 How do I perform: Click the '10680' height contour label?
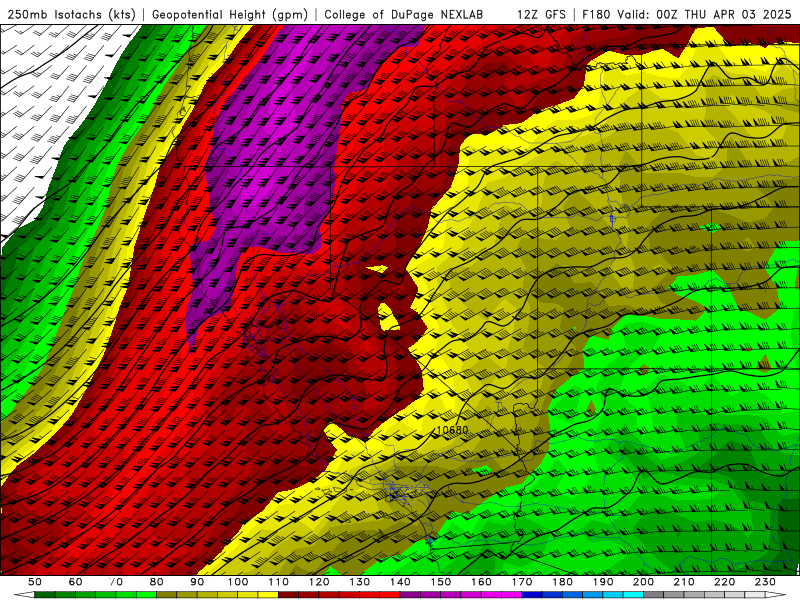(x=453, y=430)
